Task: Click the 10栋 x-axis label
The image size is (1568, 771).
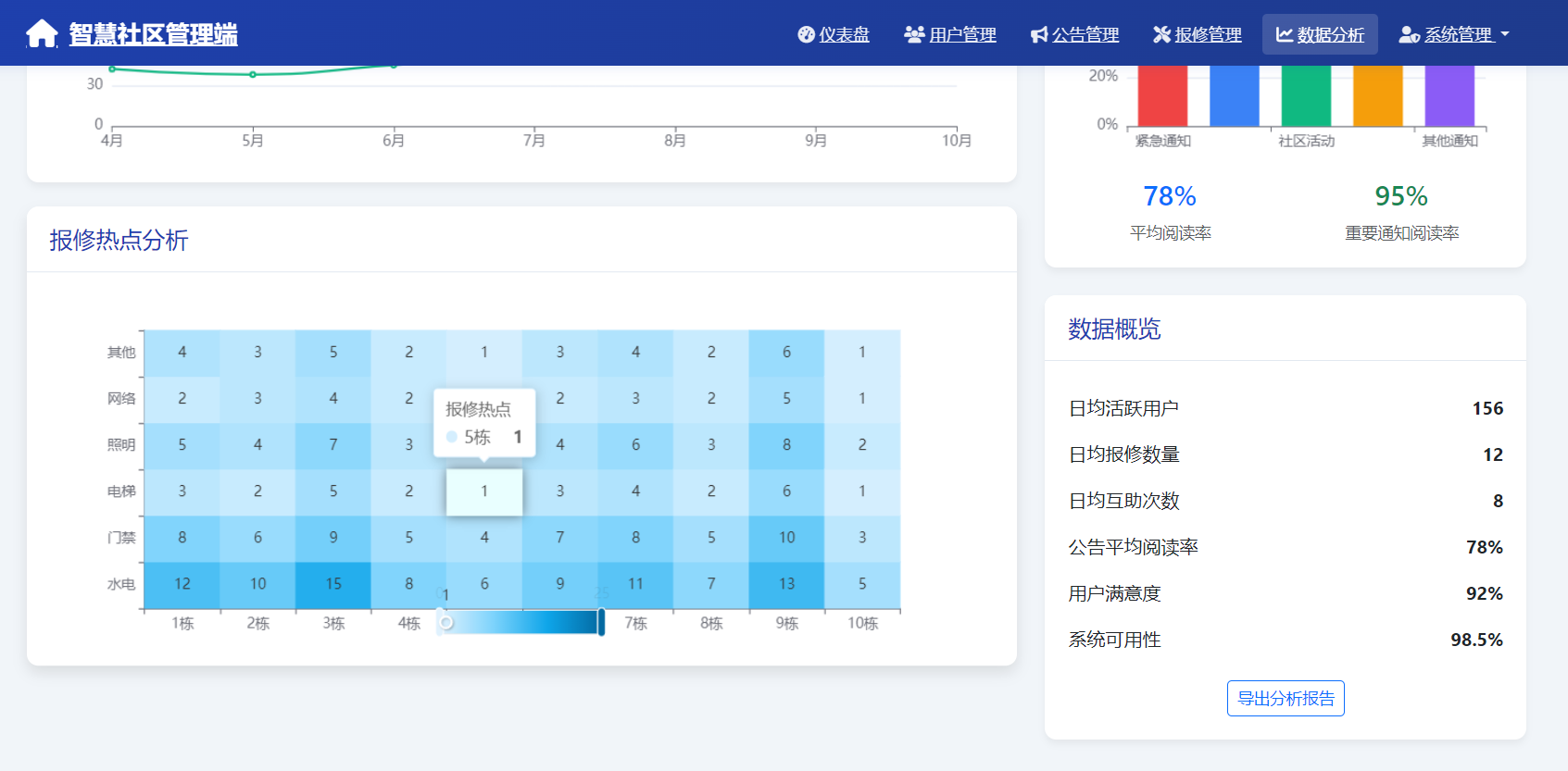Action: (863, 624)
